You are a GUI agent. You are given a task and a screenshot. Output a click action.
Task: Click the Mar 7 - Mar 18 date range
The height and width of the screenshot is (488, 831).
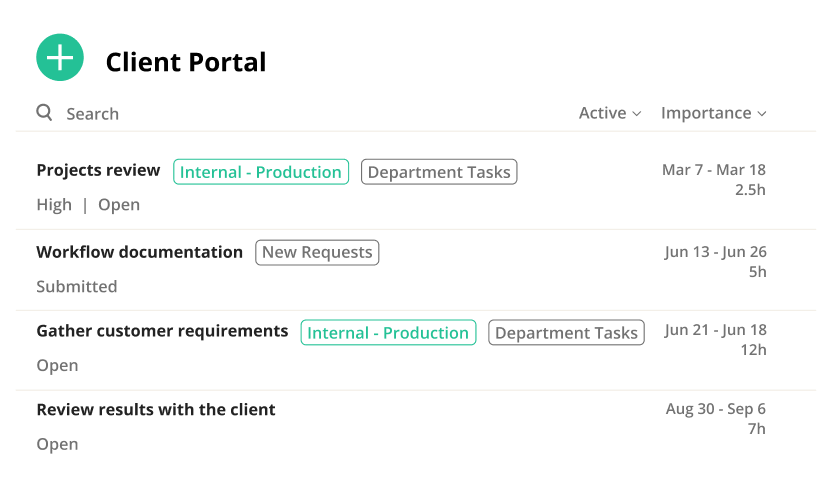pos(713,170)
